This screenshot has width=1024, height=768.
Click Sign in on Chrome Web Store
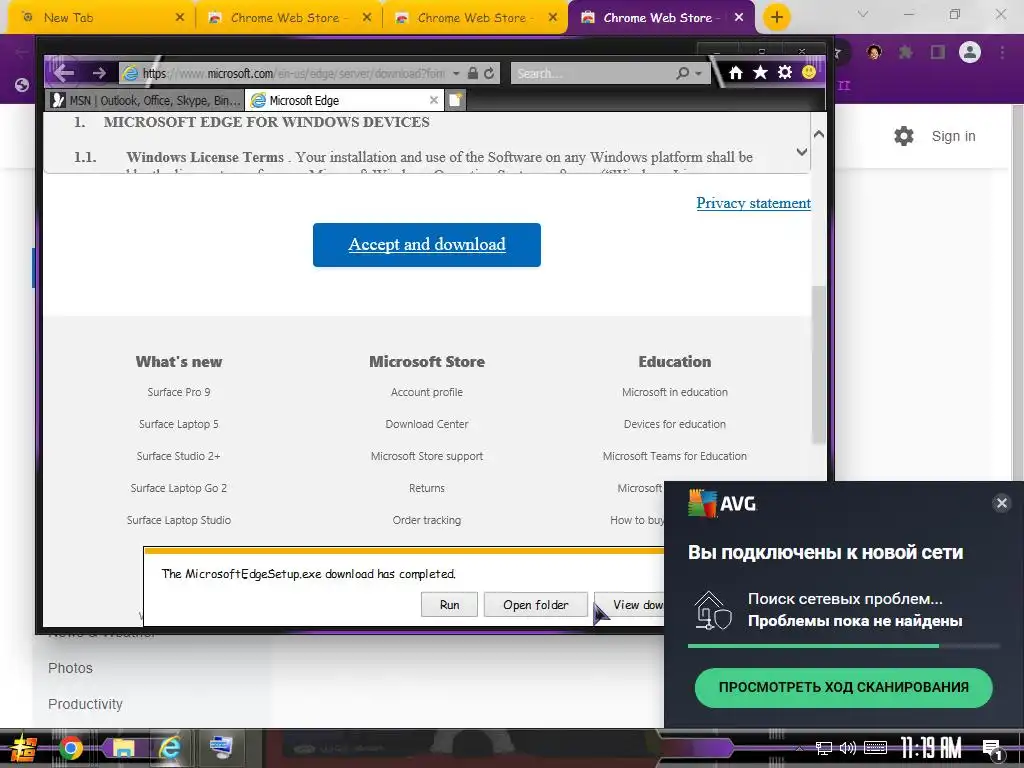[x=953, y=136]
